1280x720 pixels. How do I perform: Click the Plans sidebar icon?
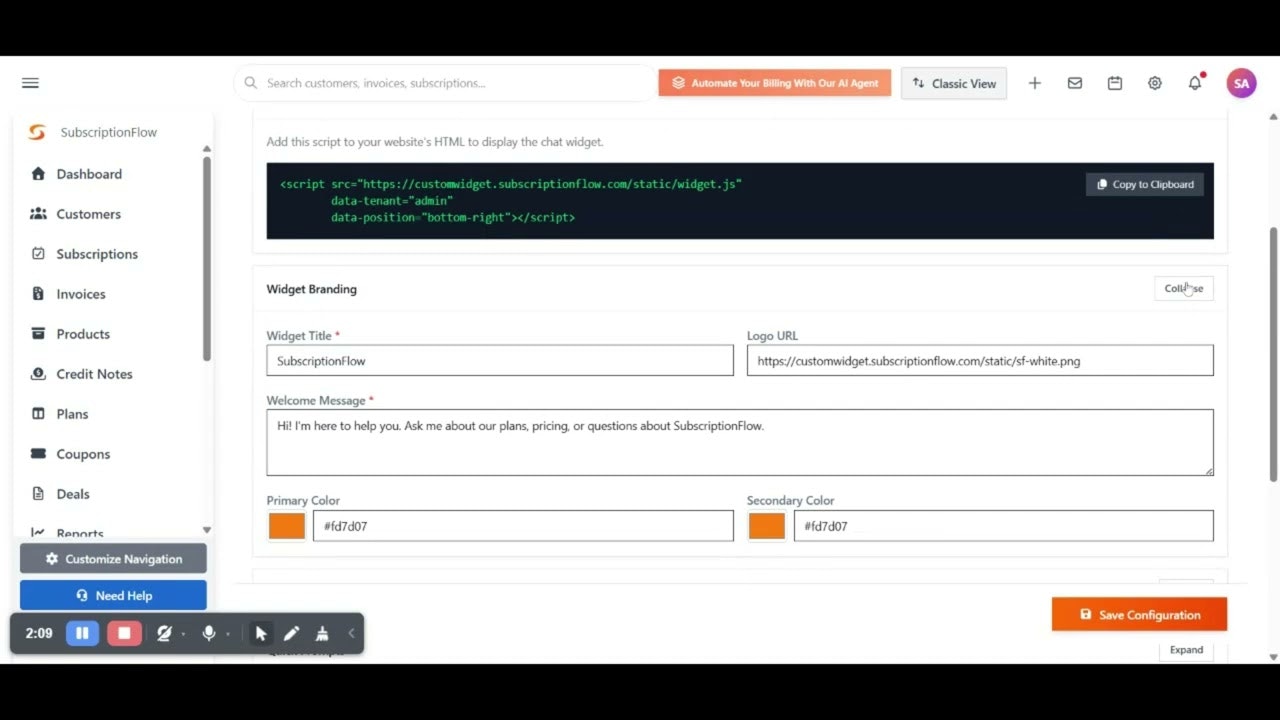point(38,414)
